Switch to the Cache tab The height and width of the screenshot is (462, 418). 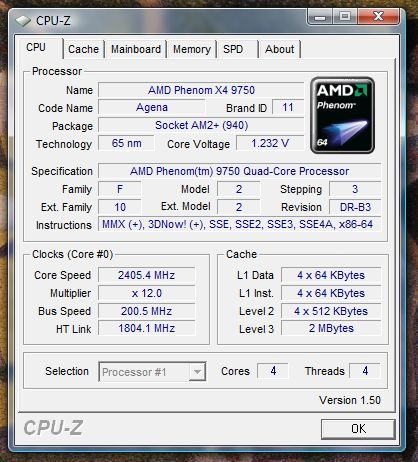(x=83, y=49)
